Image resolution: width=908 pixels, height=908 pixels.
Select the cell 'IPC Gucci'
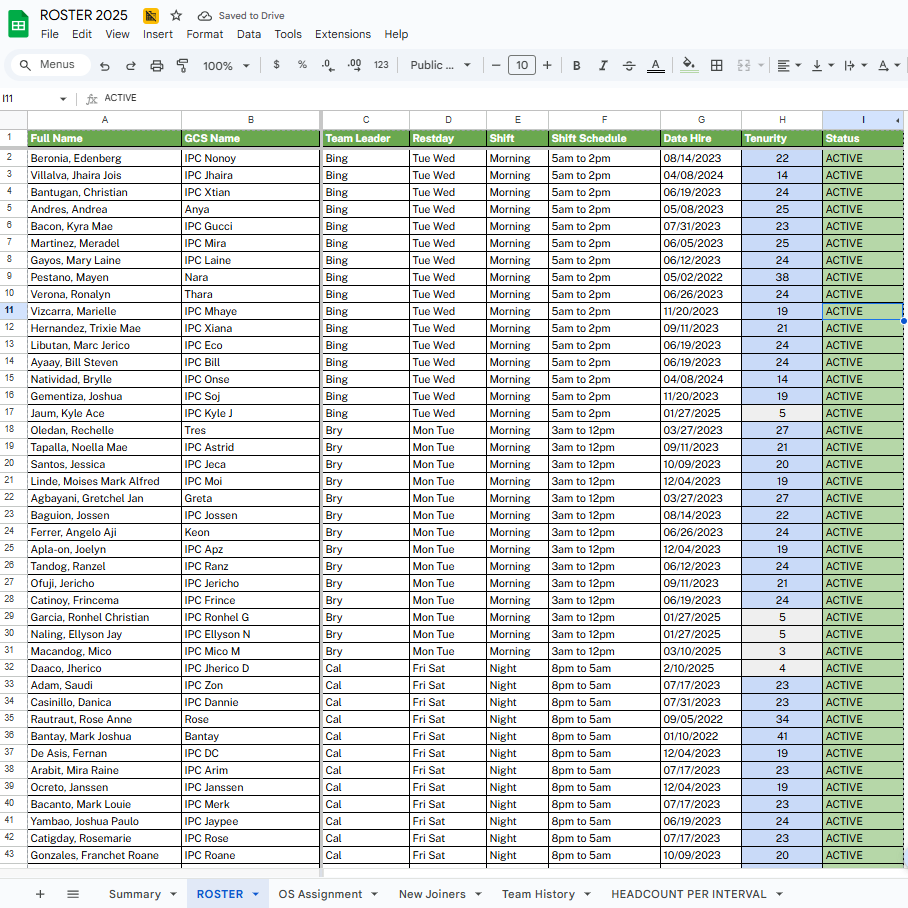tap(251, 226)
